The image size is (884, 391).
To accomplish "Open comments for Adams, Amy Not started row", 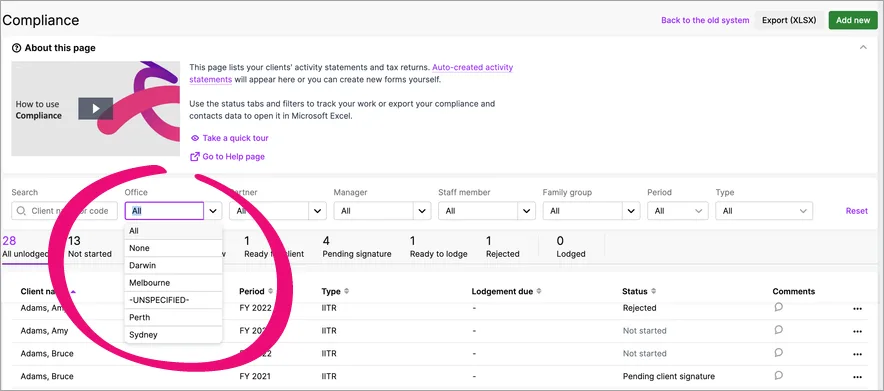I will 779,330.
